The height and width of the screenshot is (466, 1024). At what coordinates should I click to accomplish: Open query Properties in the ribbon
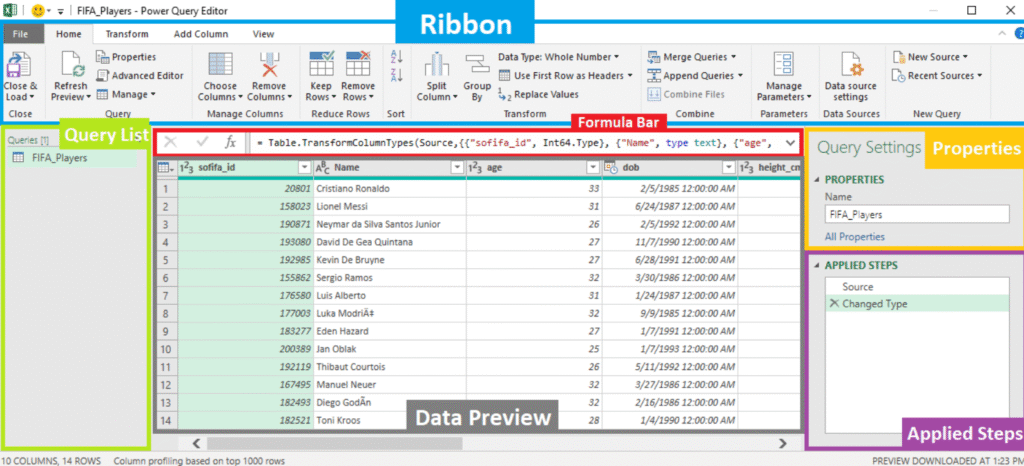click(x=126, y=57)
